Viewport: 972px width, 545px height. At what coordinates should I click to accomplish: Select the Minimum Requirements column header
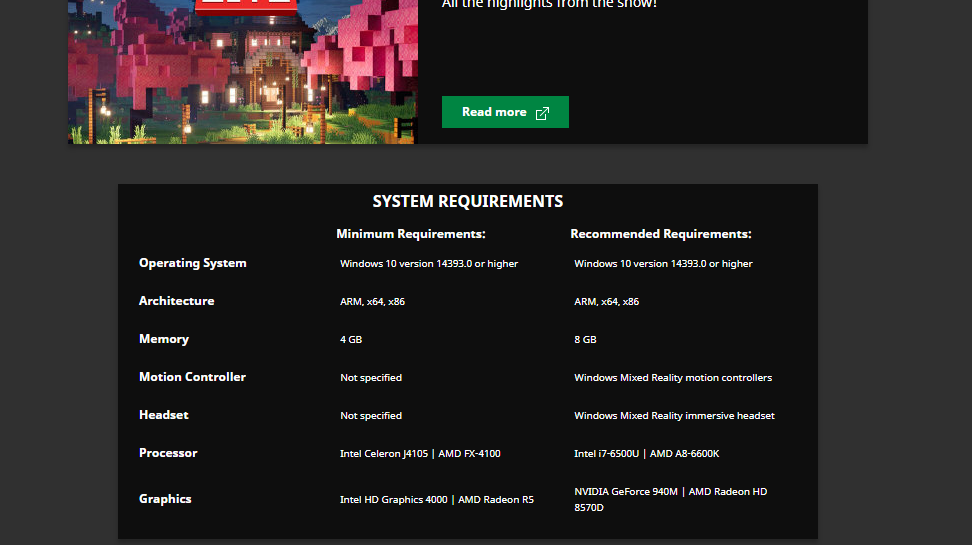point(410,234)
